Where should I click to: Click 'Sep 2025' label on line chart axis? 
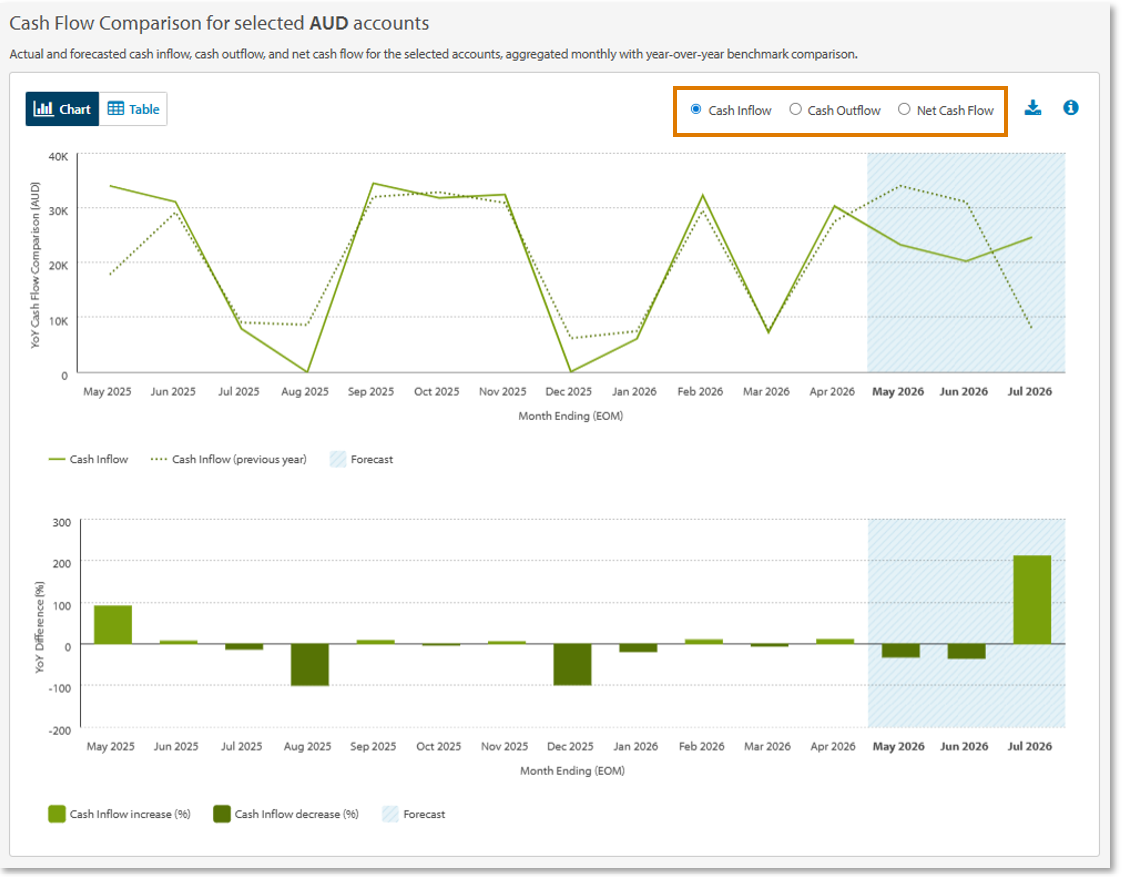pos(371,391)
